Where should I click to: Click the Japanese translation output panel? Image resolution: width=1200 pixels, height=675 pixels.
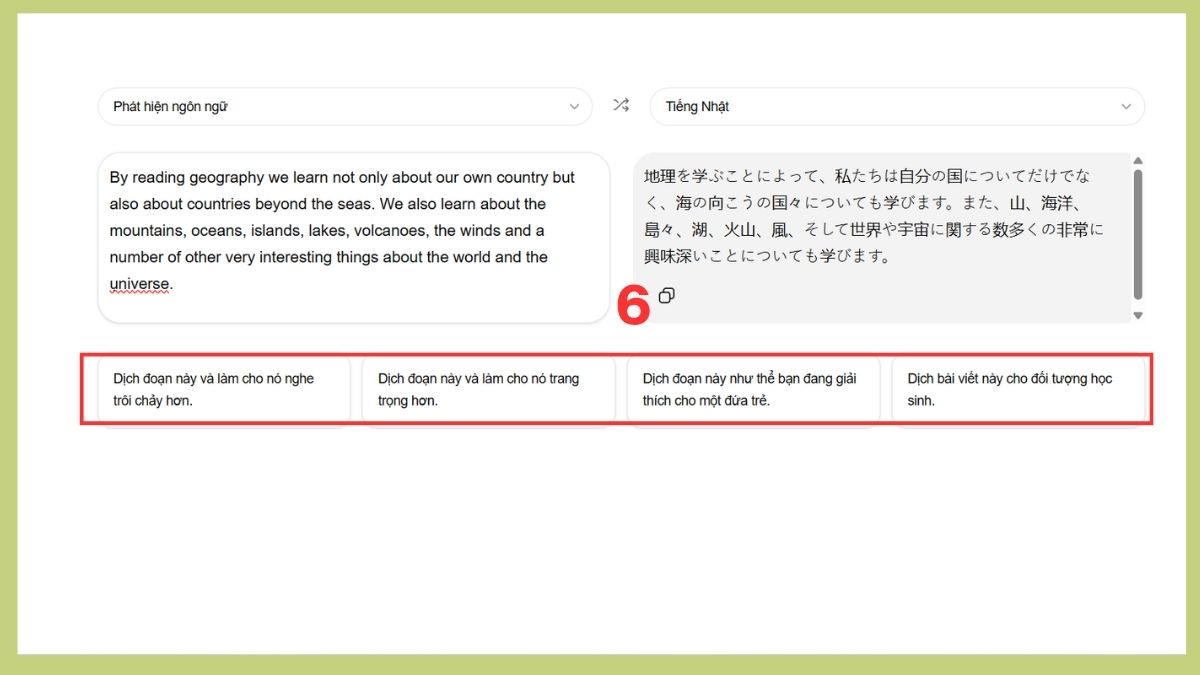(882, 238)
